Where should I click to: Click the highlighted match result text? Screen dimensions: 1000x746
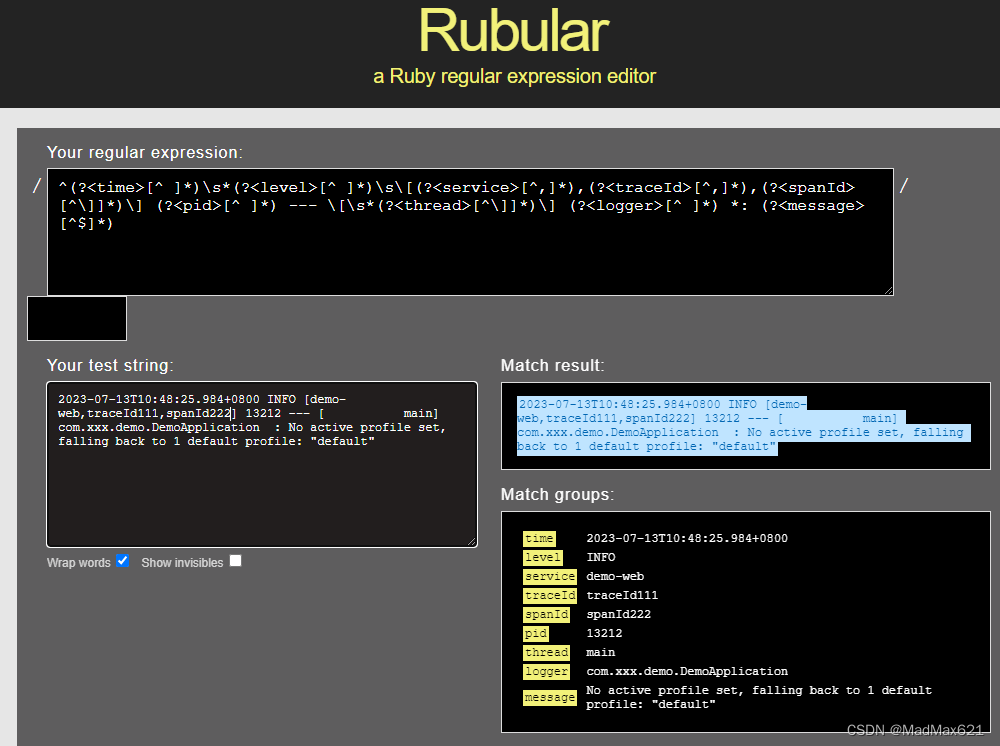(740, 425)
